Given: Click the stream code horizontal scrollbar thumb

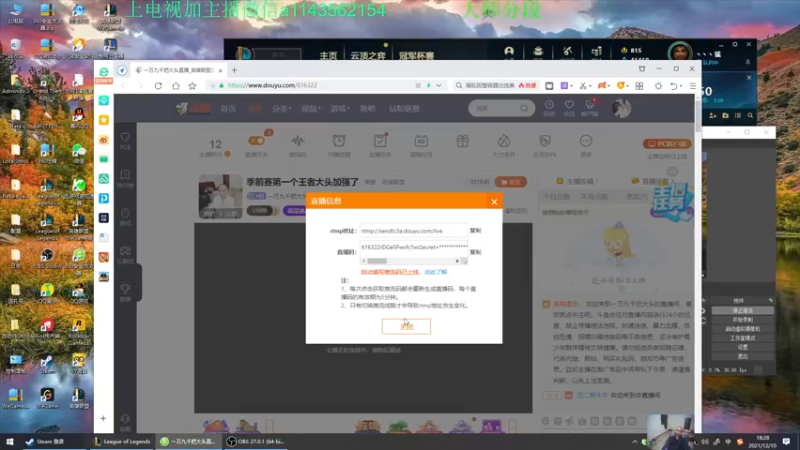Looking at the screenshot, I should point(377,261).
